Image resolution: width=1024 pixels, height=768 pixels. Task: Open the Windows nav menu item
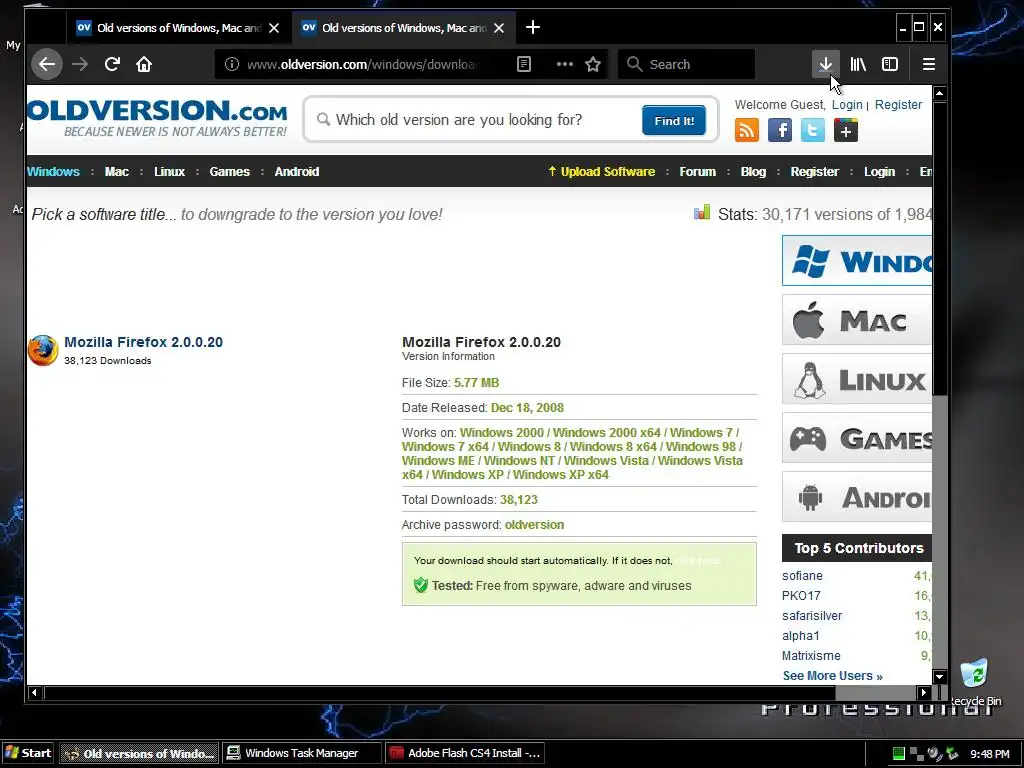tap(54, 172)
